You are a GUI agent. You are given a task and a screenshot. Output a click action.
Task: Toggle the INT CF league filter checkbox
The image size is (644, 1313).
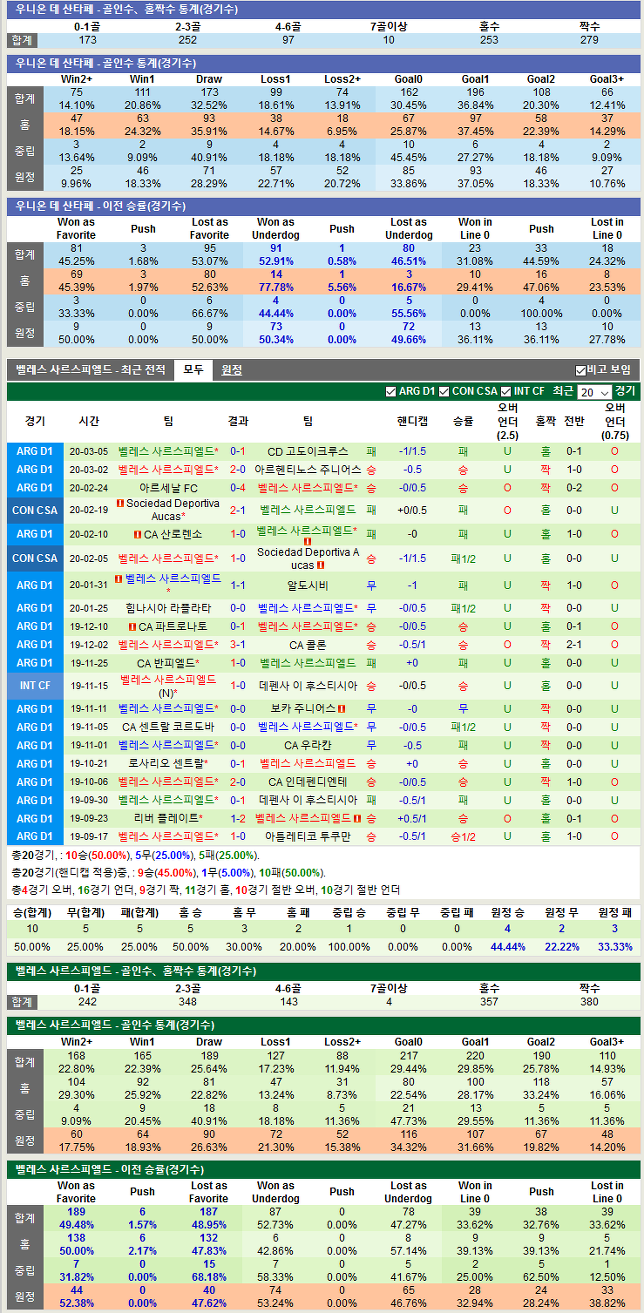[x=507, y=392]
